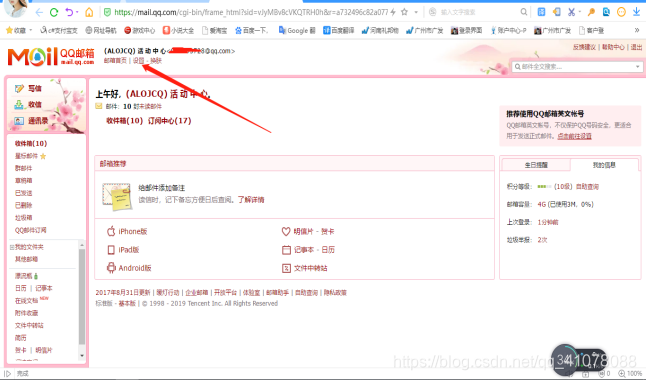Click 订阅中心(17) link in greeting area
Viewport: 646px width, 380px height.
click(170, 121)
